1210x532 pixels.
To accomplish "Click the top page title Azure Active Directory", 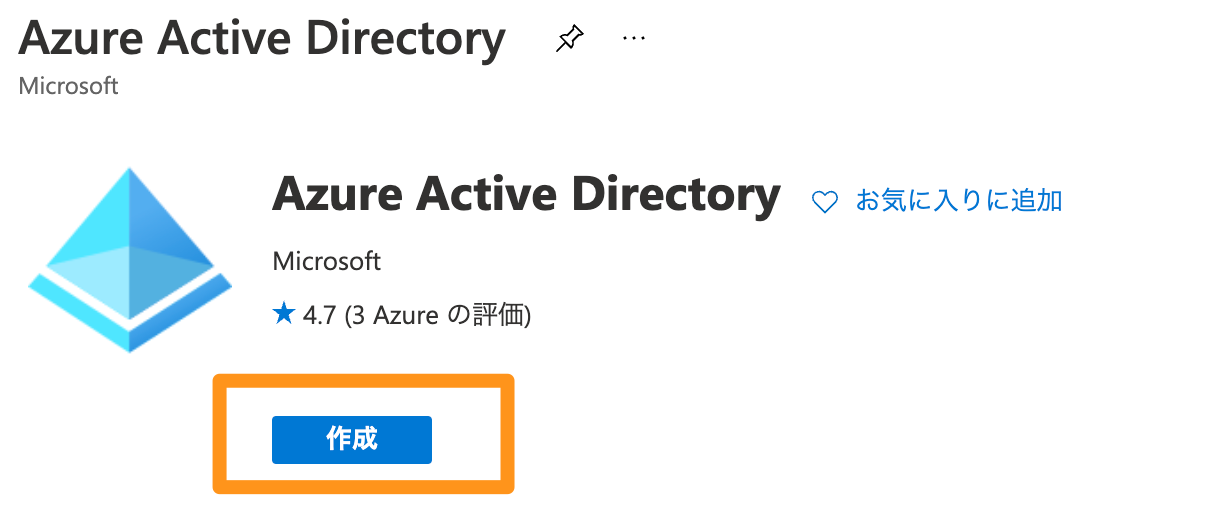I will point(262,38).
